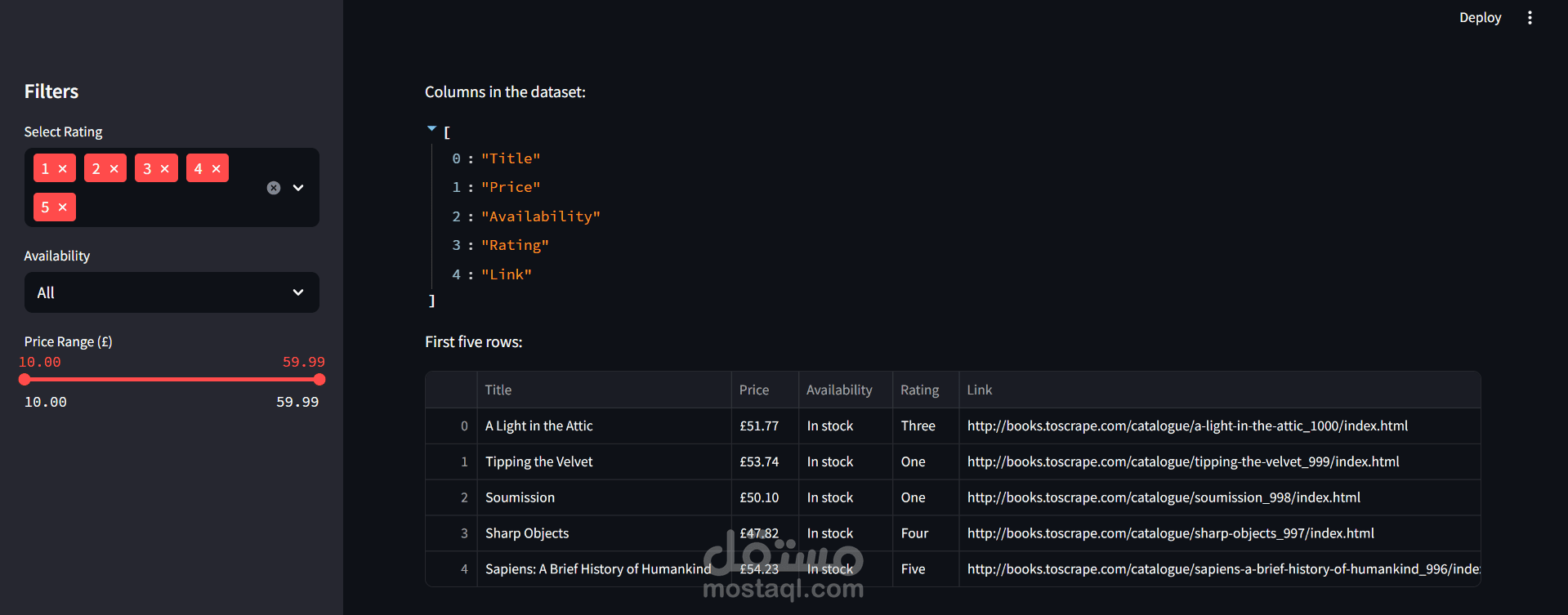Screen dimensions: 1568x615
Task: Click the "Link" JSON value
Action: click(x=507, y=274)
